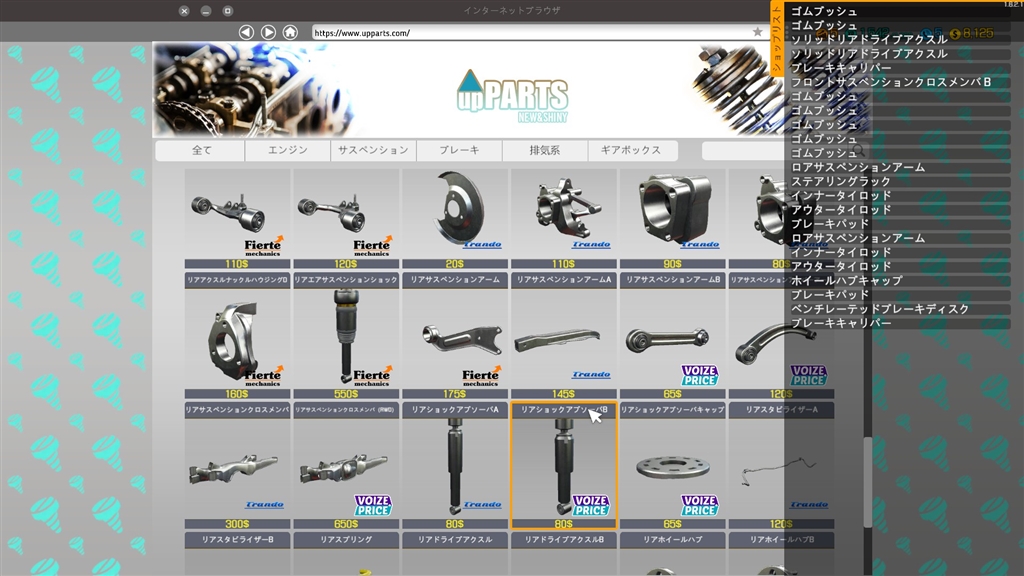1024x576 pixels.
Task: Select the 120$ Fierte part in top row
Action: [346, 219]
